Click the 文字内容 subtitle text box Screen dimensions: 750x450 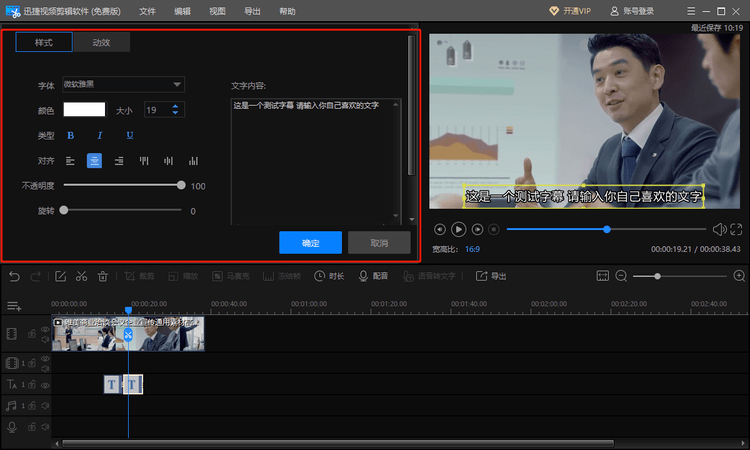coord(315,160)
